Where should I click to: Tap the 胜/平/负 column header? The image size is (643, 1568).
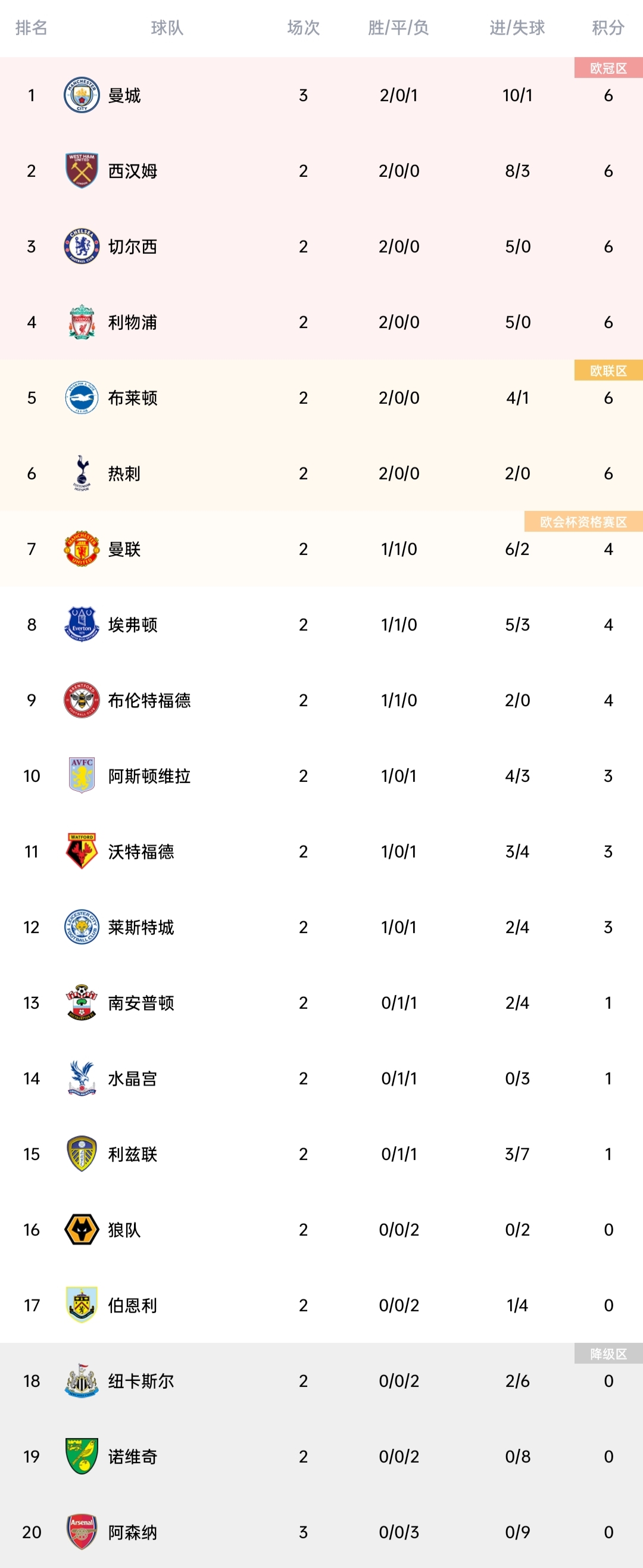pyautogui.click(x=398, y=27)
